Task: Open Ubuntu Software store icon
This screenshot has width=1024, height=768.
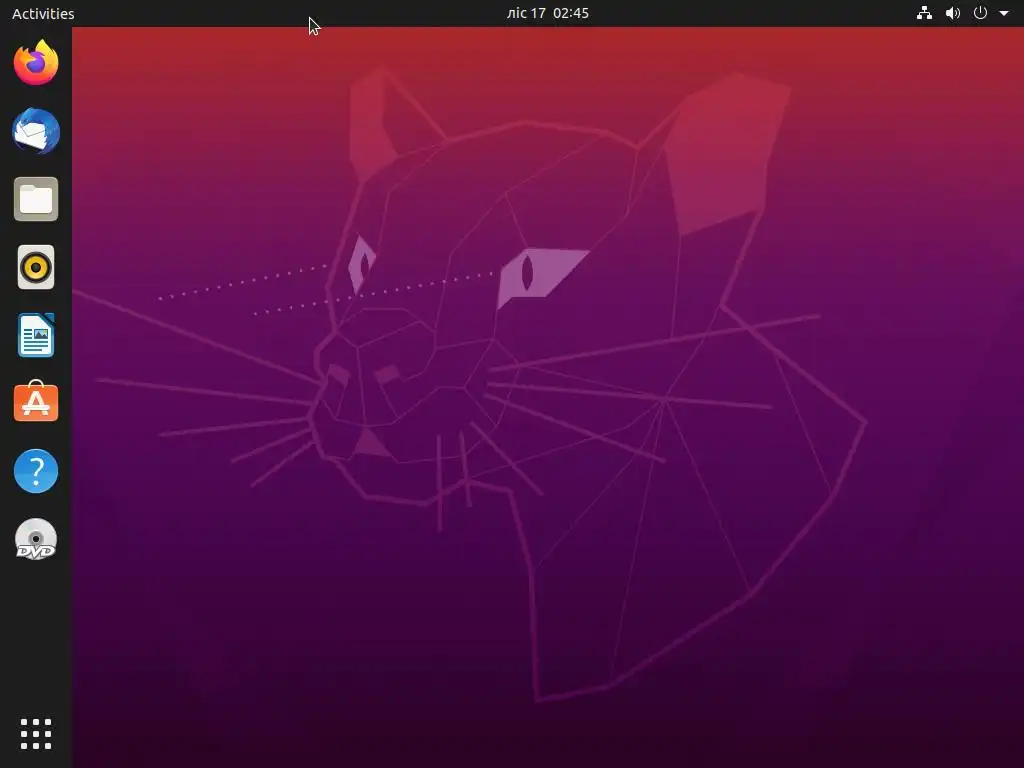Action: tap(36, 402)
